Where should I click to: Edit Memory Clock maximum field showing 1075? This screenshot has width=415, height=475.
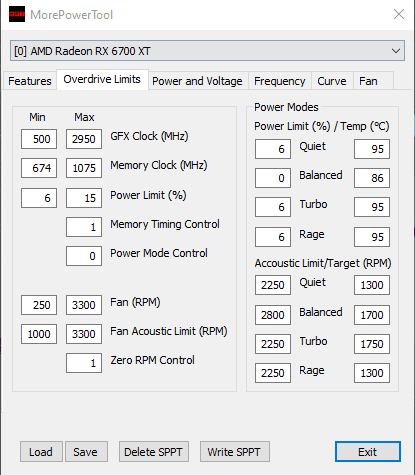[x=84, y=168]
